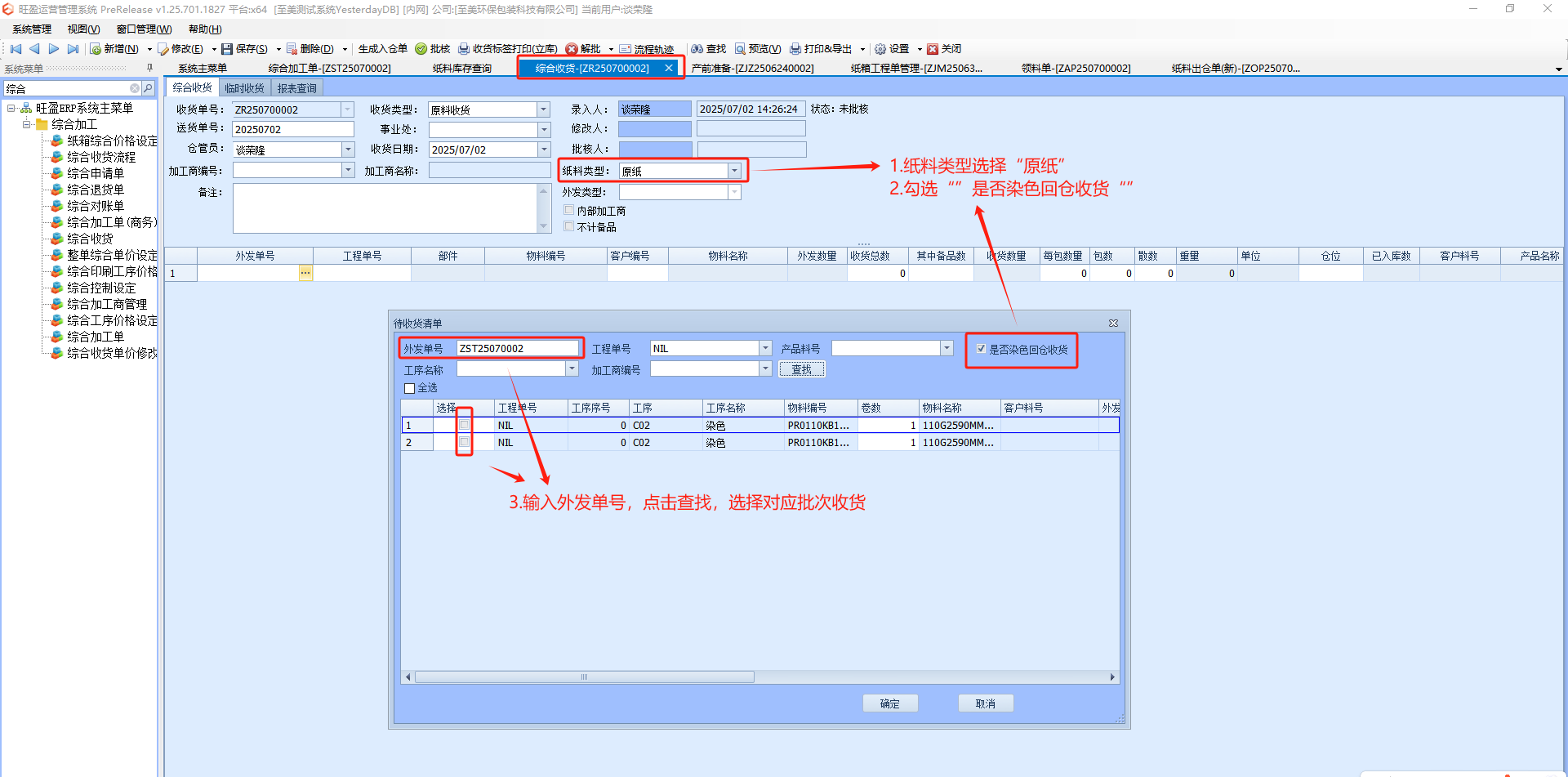
Task: Close the 综合收货-[ZR250700002] tab
Action: click(x=669, y=68)
